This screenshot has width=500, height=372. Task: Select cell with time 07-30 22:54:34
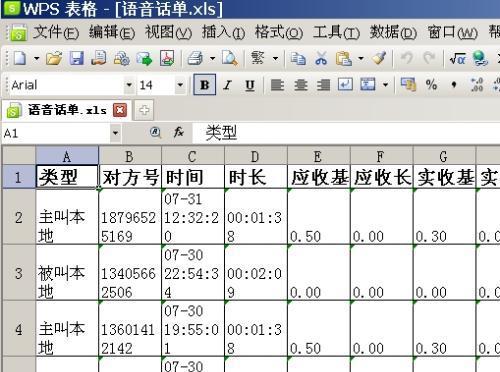[x=193, y=273]
